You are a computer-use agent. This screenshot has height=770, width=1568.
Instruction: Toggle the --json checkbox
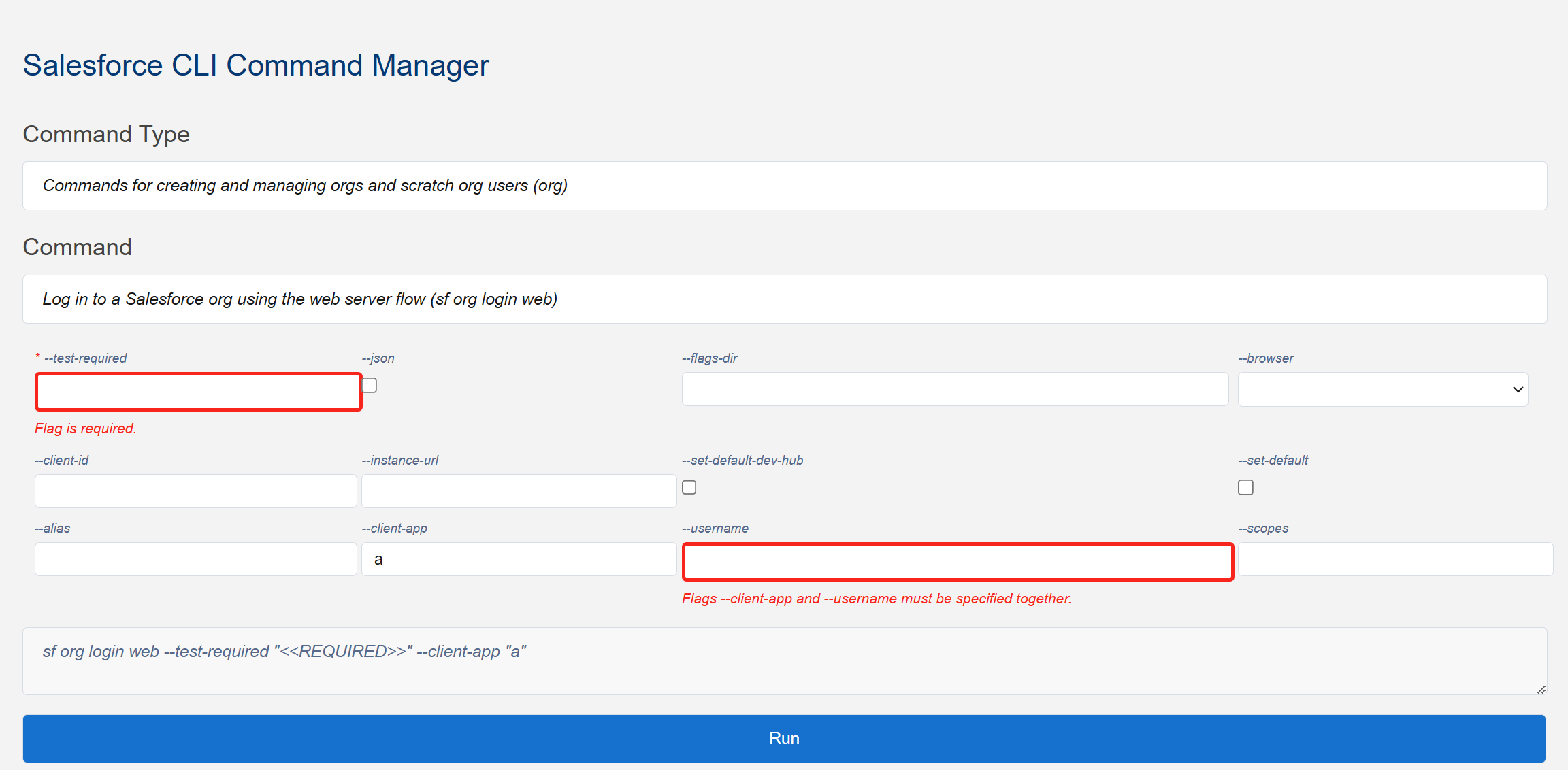(370, 386)
